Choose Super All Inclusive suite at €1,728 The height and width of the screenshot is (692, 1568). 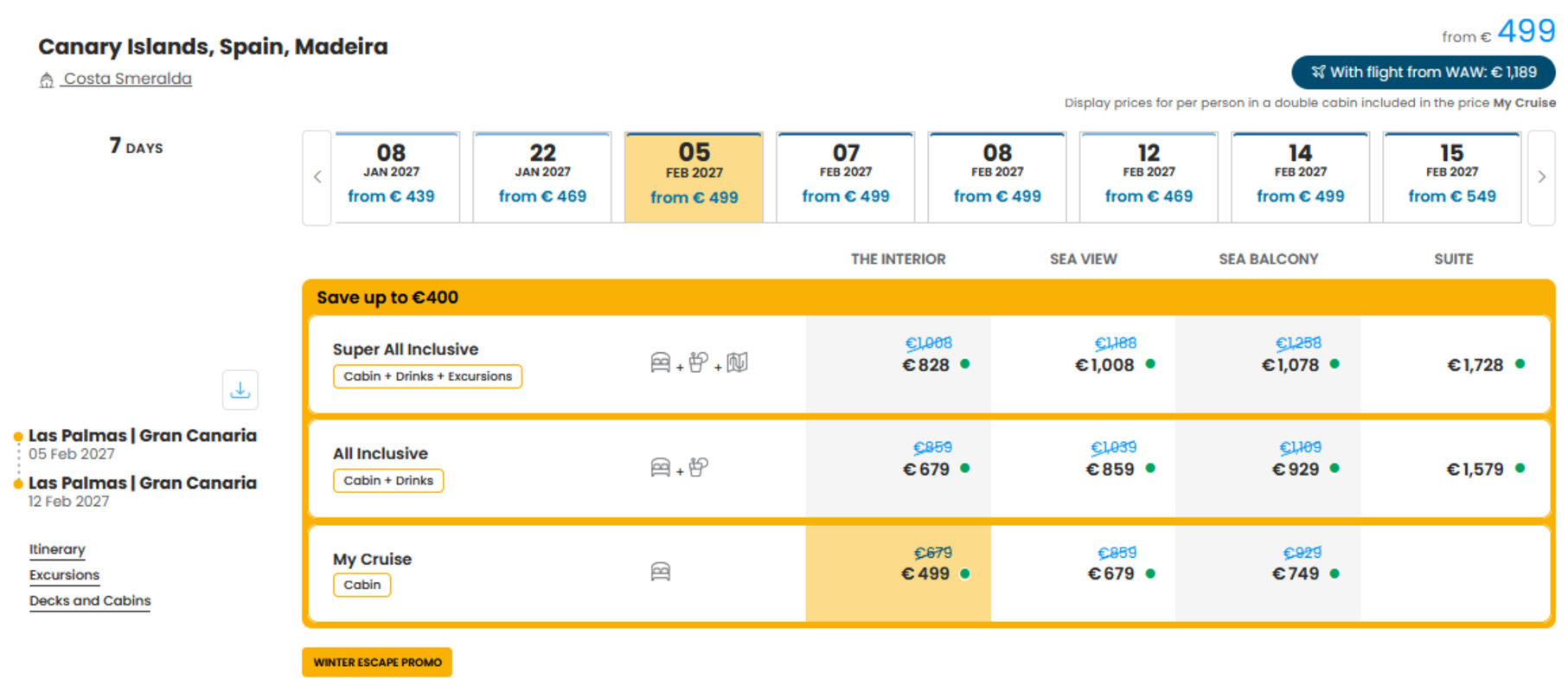point(1455,364)
